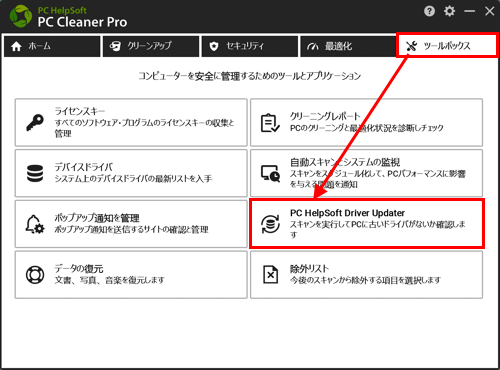Click the monitor-clock icon for auto scan
This screenshot has height=370, width=500.
(270, 173)
